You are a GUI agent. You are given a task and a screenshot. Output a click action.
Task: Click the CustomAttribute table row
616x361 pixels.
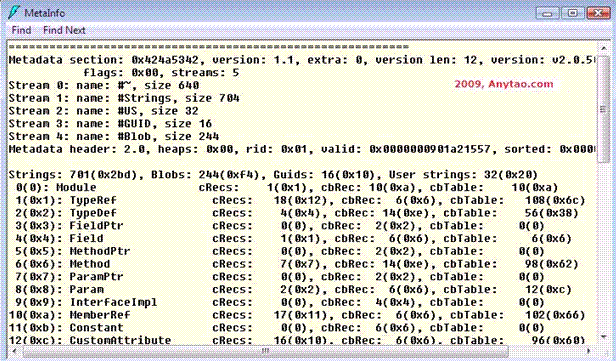[x=297, y=340]
